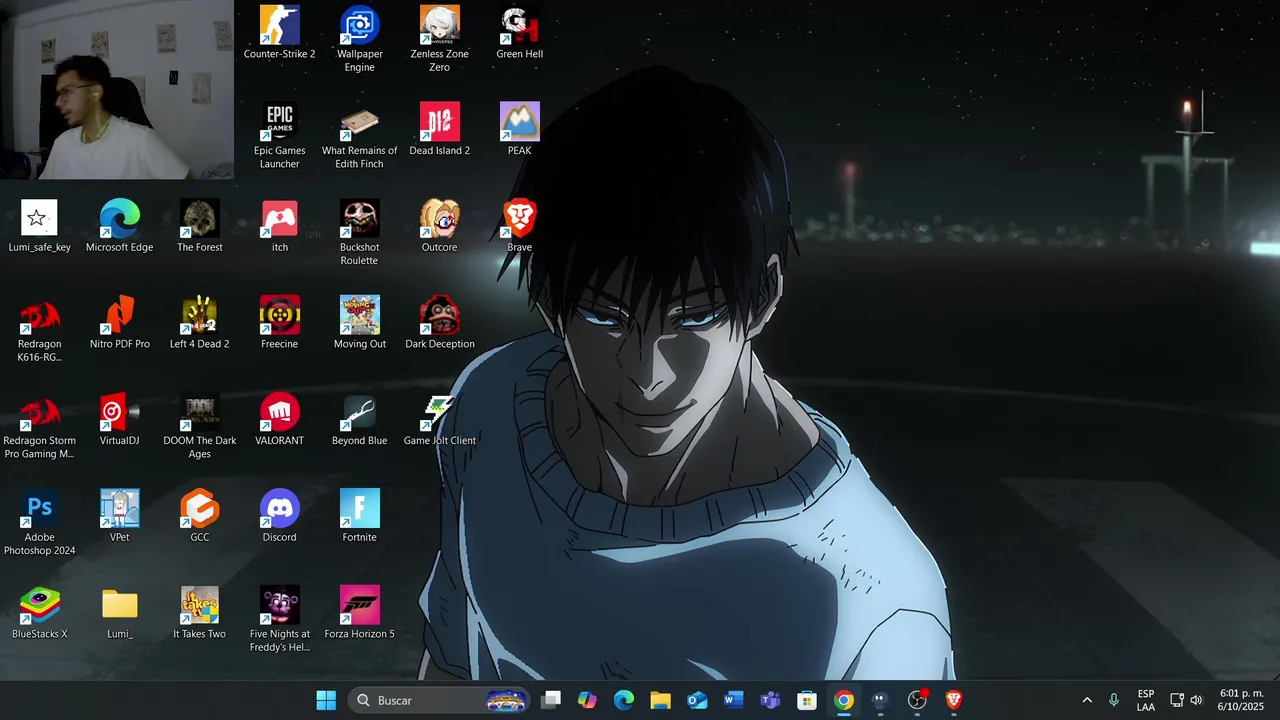This screenshot has width=1280, height=720.
Task: Select Redragon Storm Pro Gaming Mouse shortcut
Action: pos(40,426)
